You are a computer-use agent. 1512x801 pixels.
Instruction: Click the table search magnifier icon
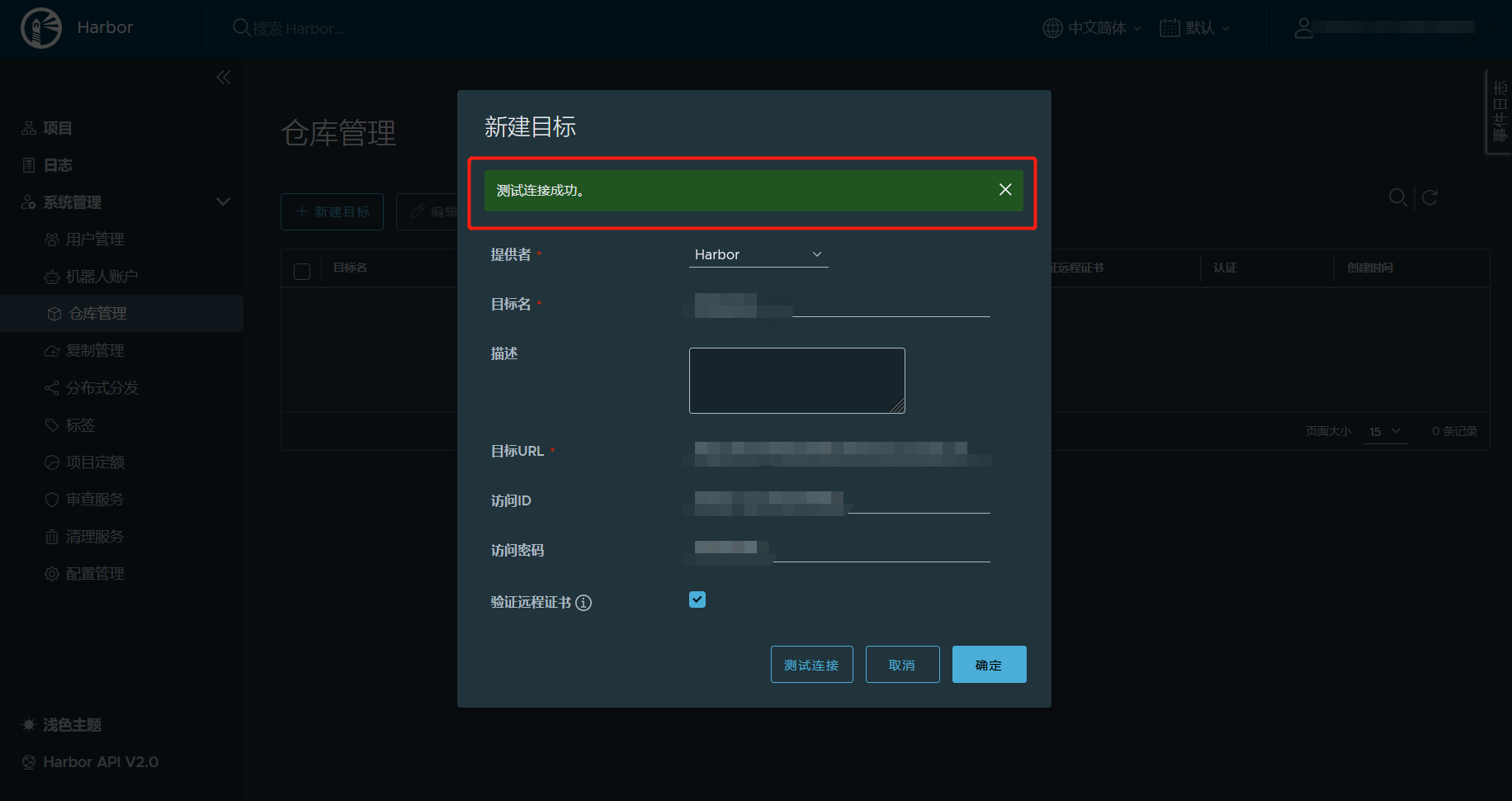click(1398, 197)
